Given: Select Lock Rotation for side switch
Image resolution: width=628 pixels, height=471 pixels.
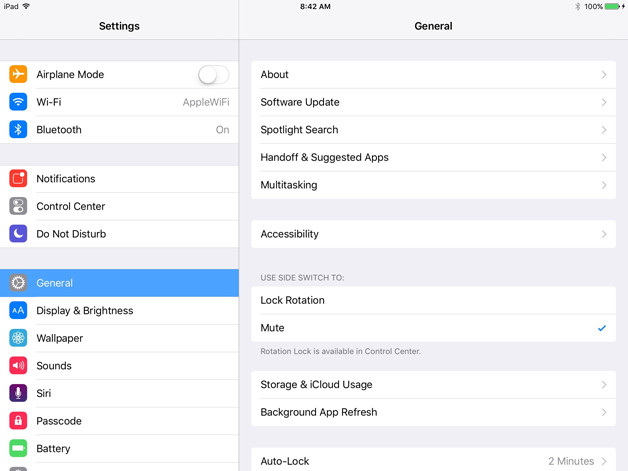Looking at the screenshot, I should click(x=432, y=300).
